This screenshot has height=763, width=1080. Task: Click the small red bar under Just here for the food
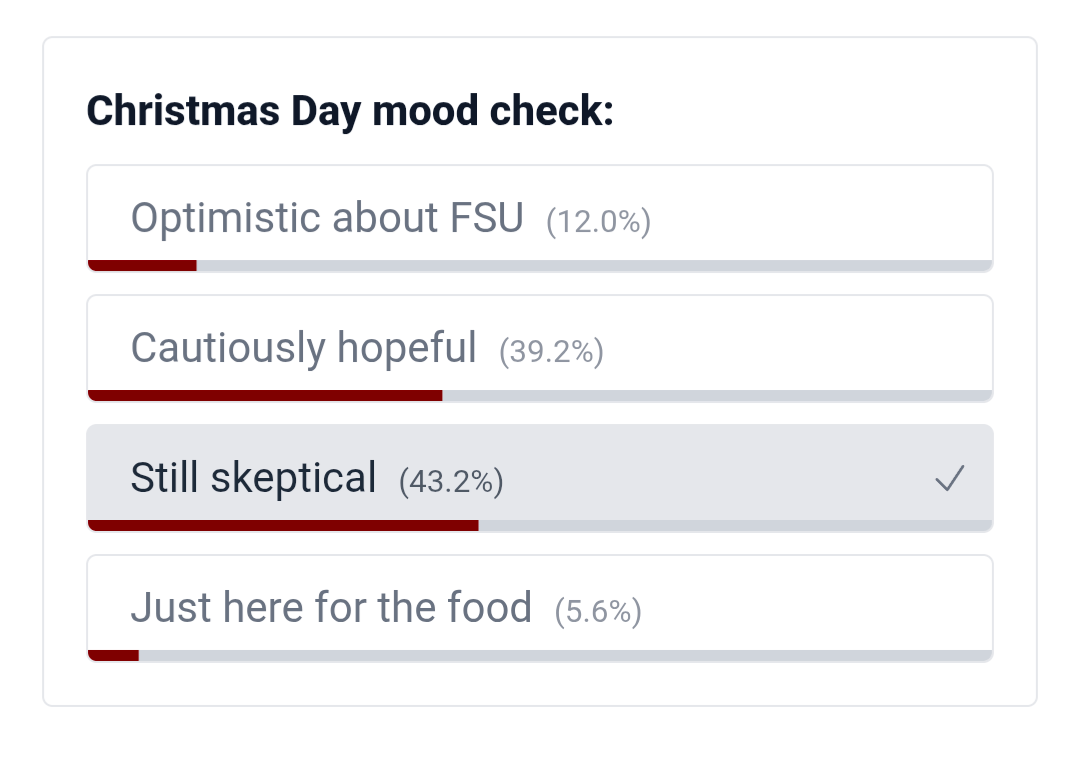point(113,655)
